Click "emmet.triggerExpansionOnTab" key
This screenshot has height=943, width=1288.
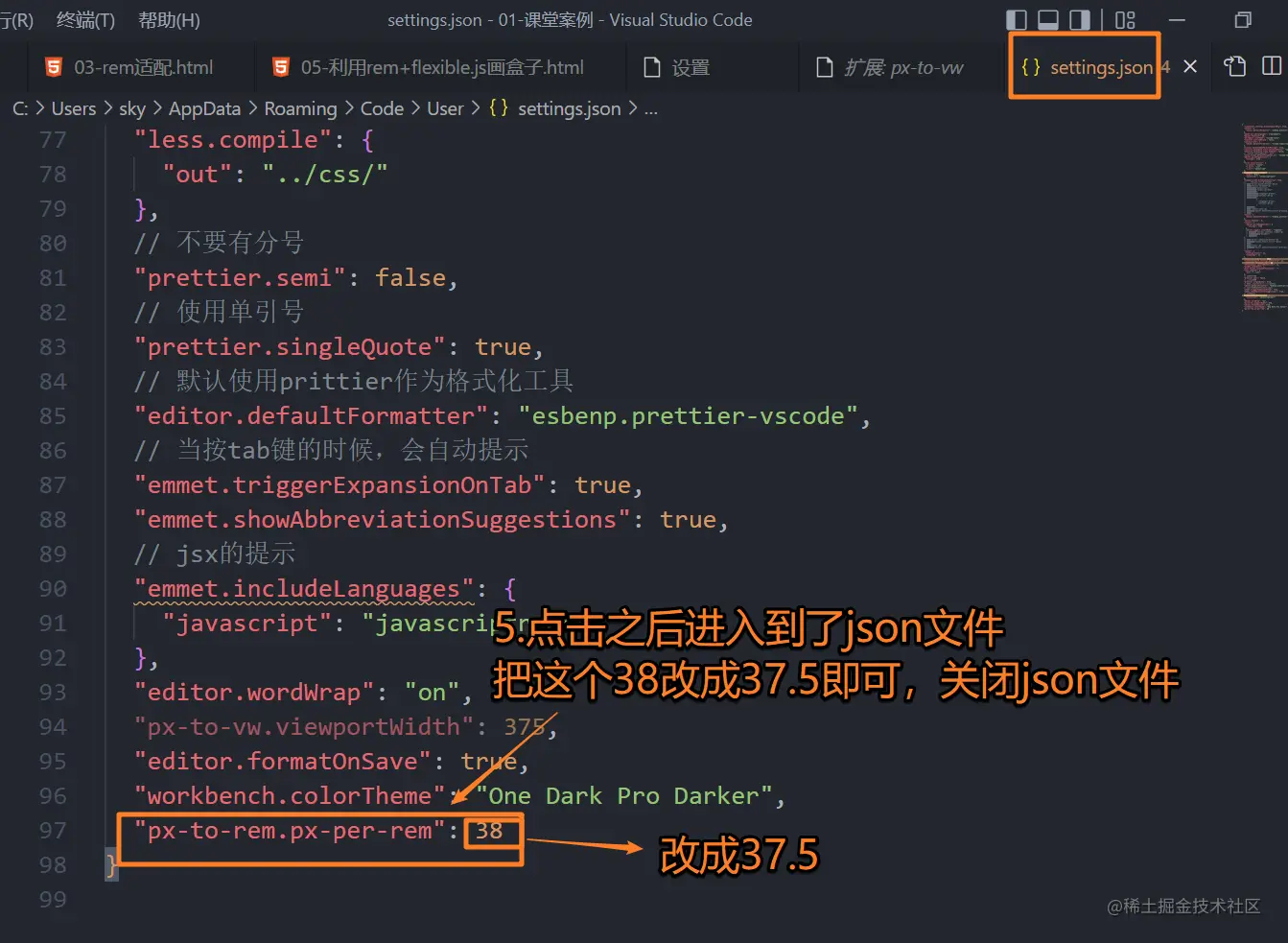pos(340,485)
